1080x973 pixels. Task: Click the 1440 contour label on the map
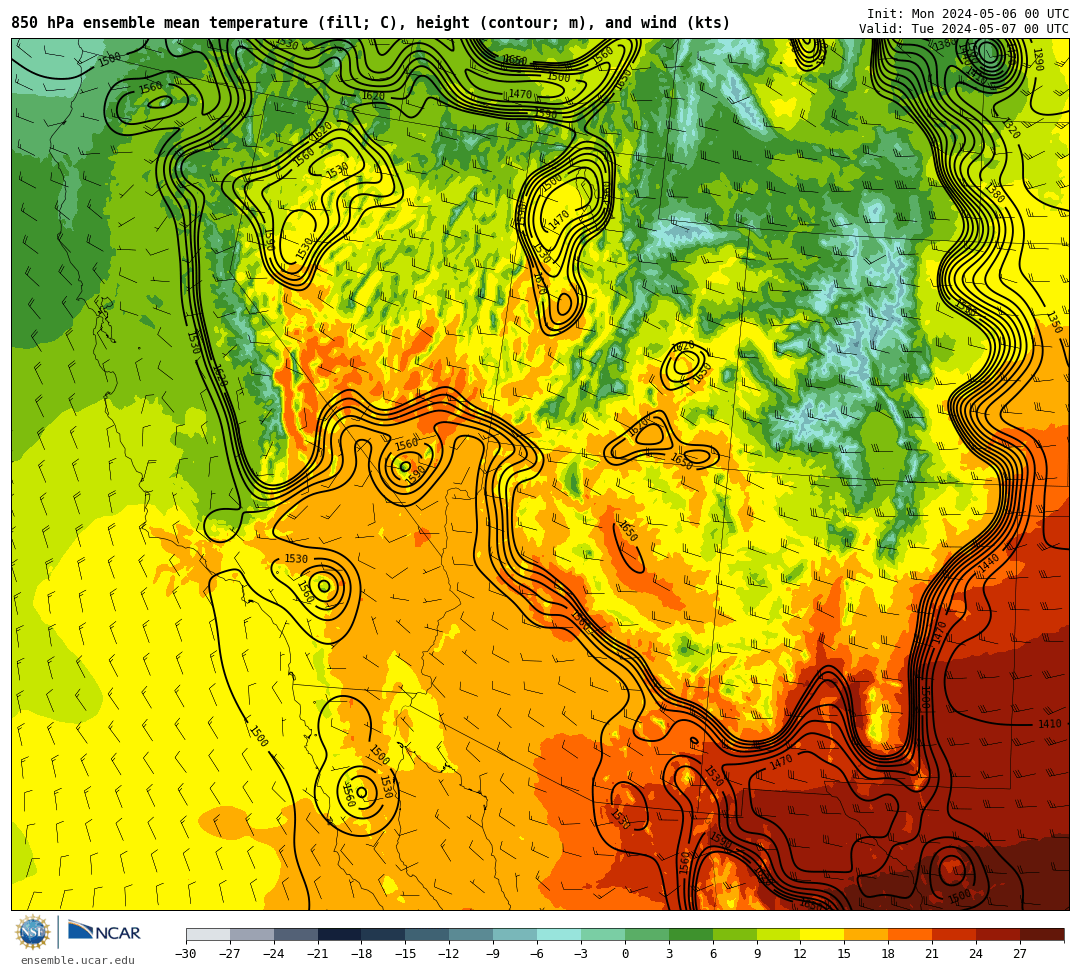[989, 564]
